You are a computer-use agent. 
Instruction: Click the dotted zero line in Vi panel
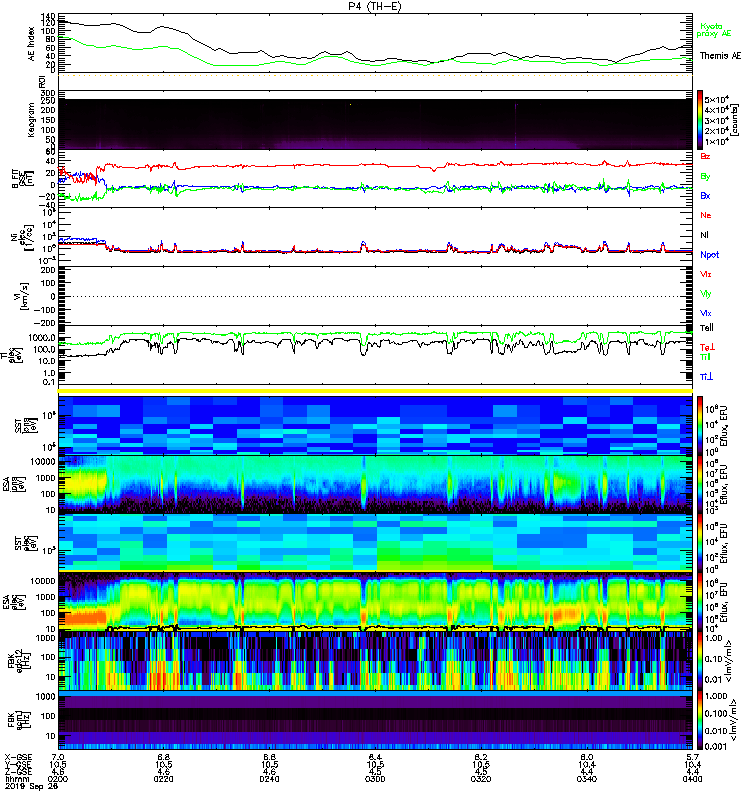[x=376, y=296]
